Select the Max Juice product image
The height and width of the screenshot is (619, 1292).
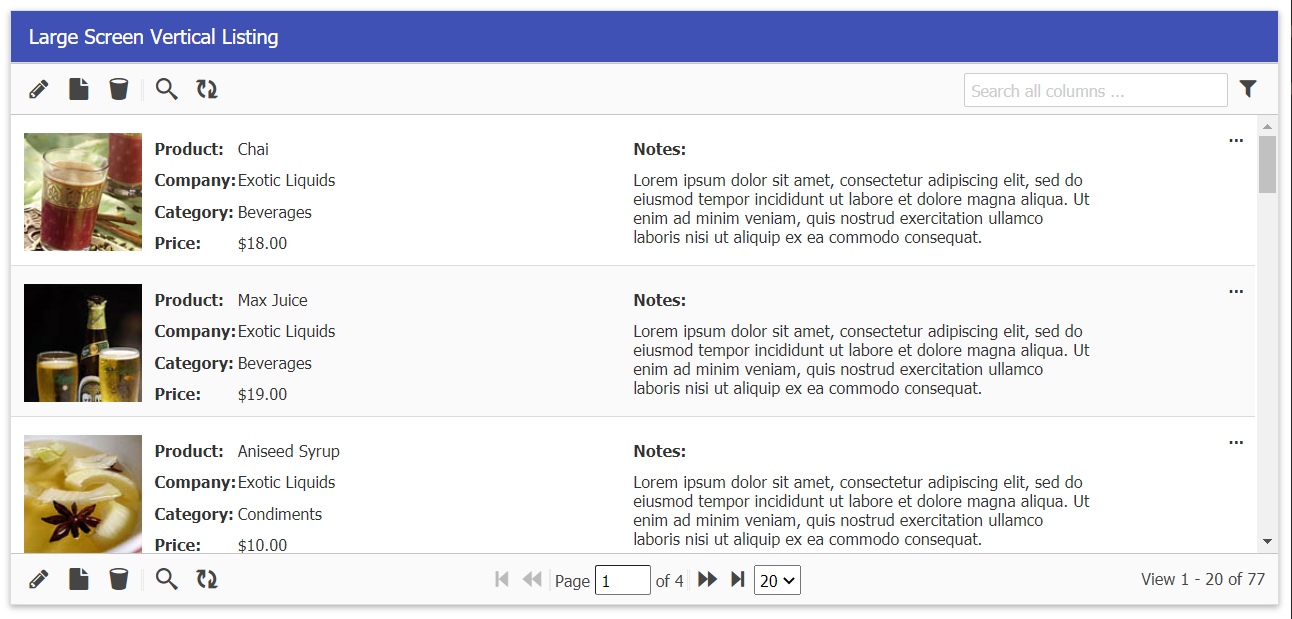[x=83, y=343]
